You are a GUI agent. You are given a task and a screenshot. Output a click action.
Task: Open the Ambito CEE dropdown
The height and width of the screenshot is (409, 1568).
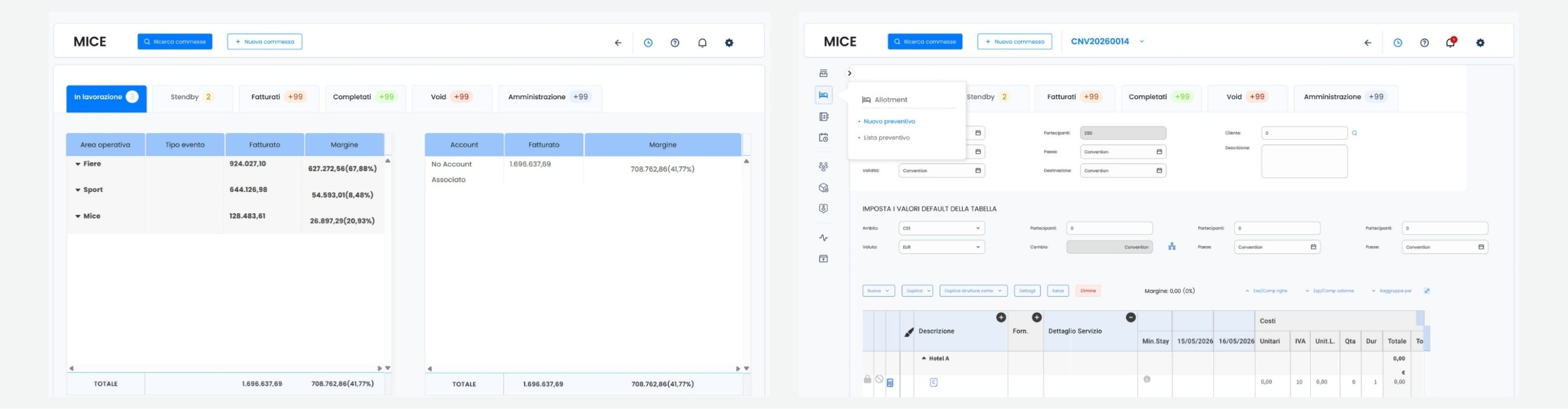(x=941, y=228)
